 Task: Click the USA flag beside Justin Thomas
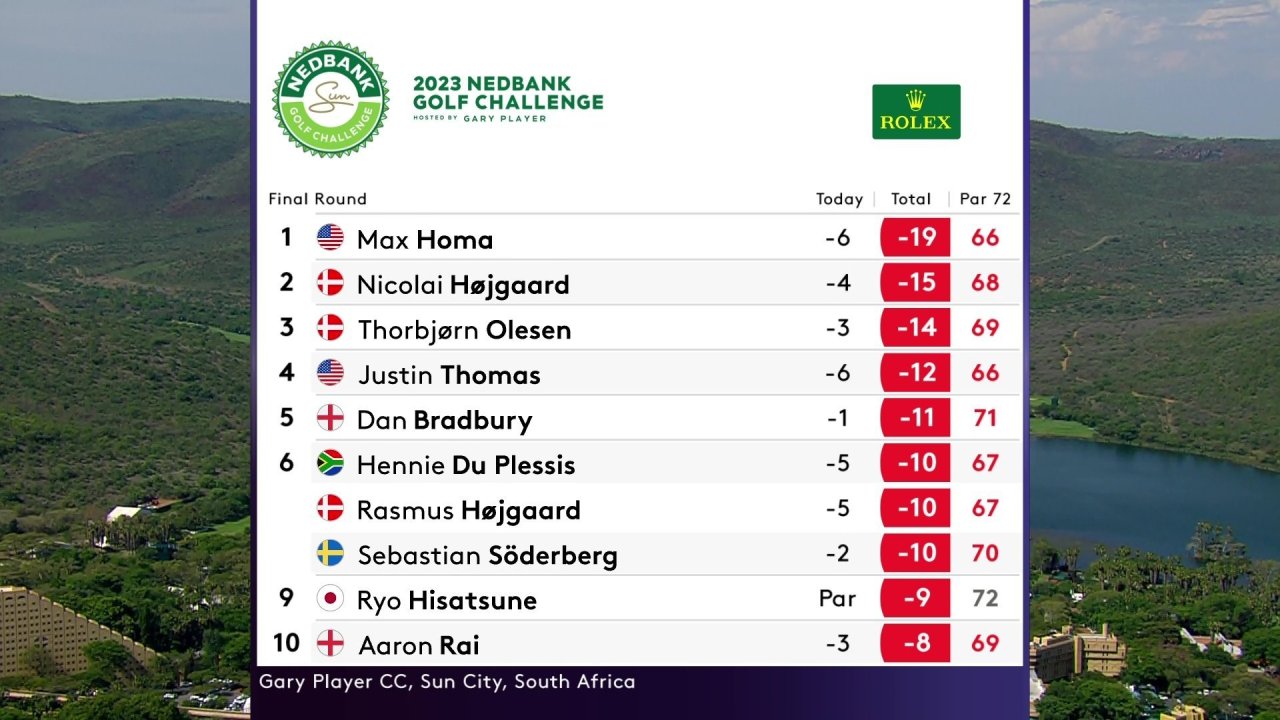coord(330,373)
